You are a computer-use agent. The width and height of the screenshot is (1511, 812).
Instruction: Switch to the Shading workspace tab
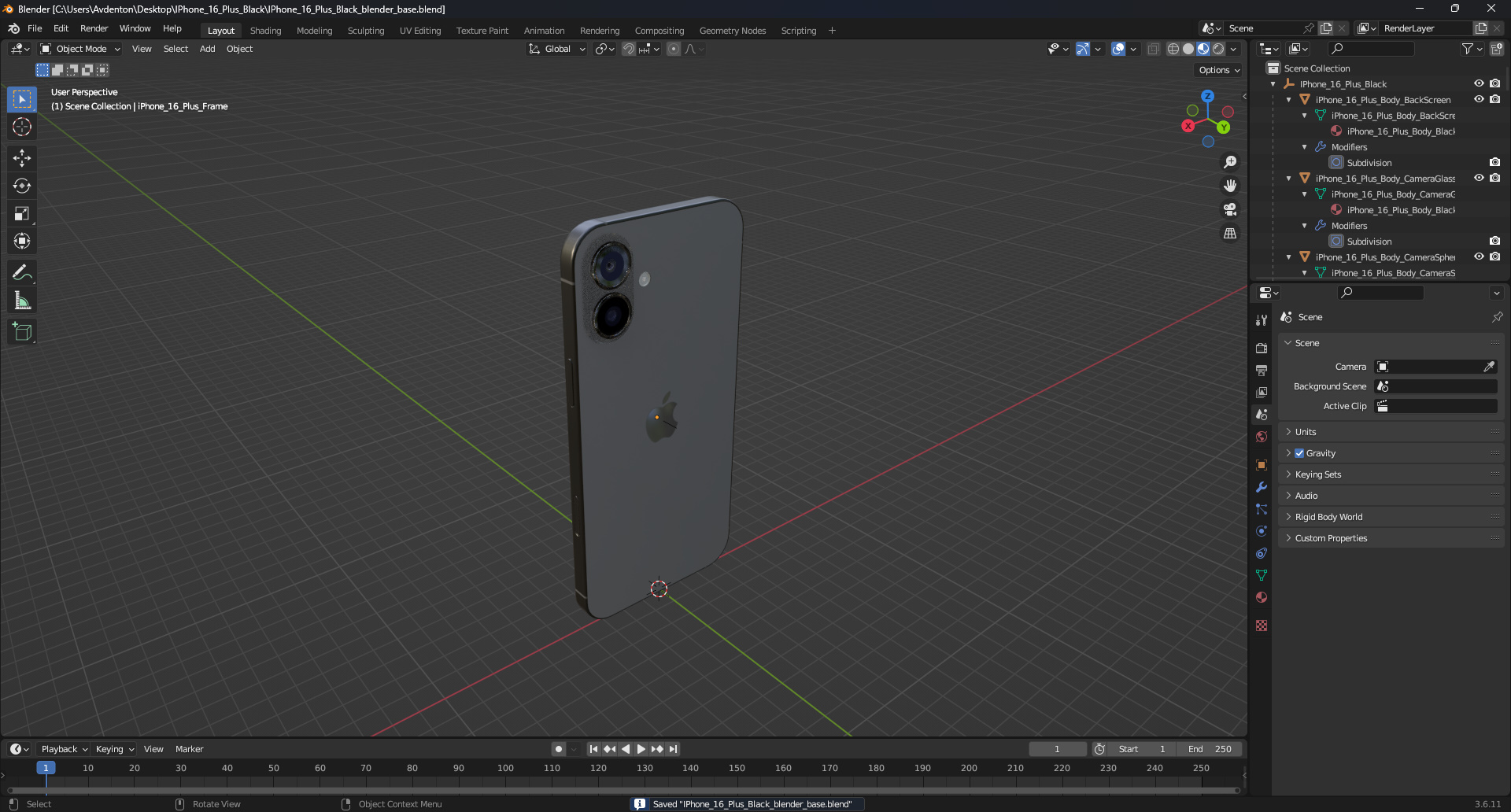[x=265, y=31]
